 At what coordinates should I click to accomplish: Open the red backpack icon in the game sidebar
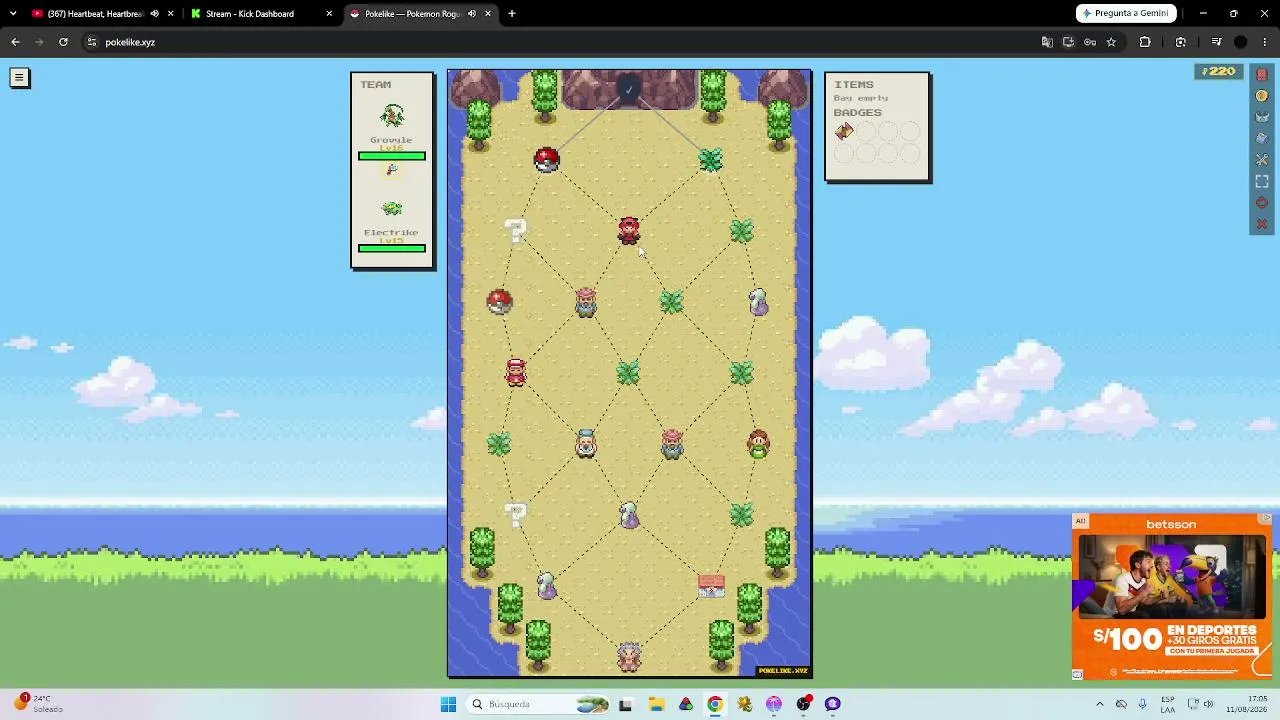click(1262, 75)
